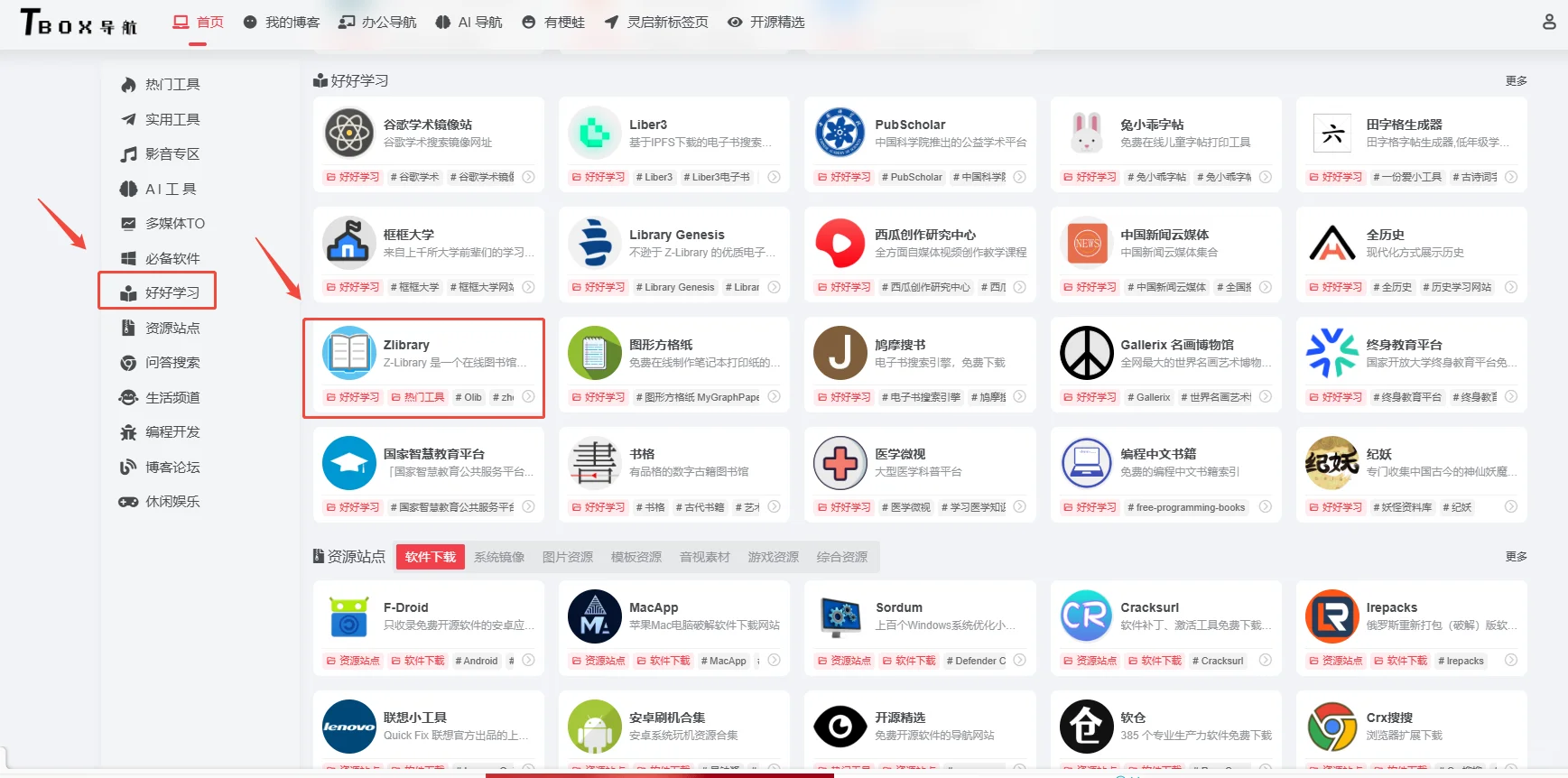1568x778 pixels.
Task: Open the 中国新闻云媒体 NEWS icon
Action: click(1086, 243)
